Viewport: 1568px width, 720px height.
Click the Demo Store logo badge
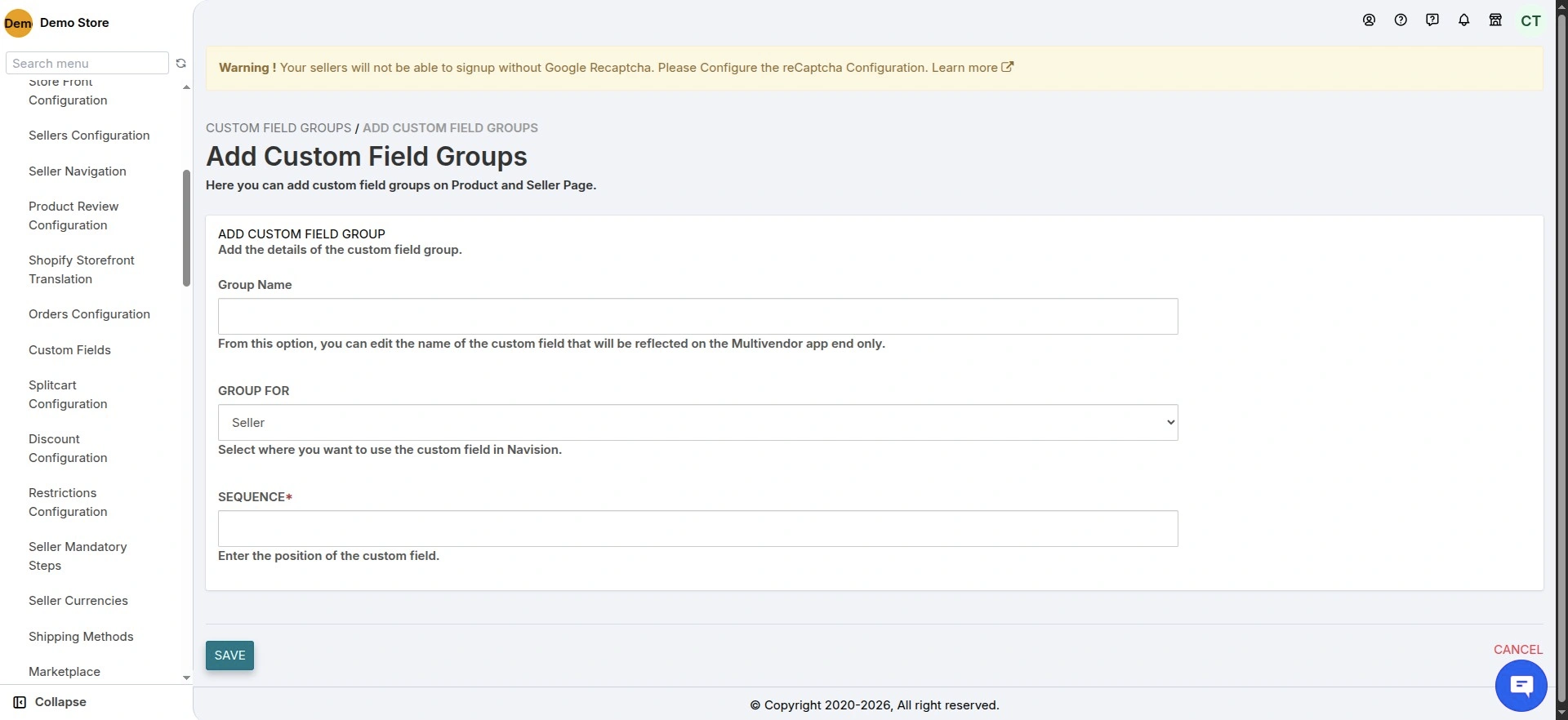click(x=18, y=23)
